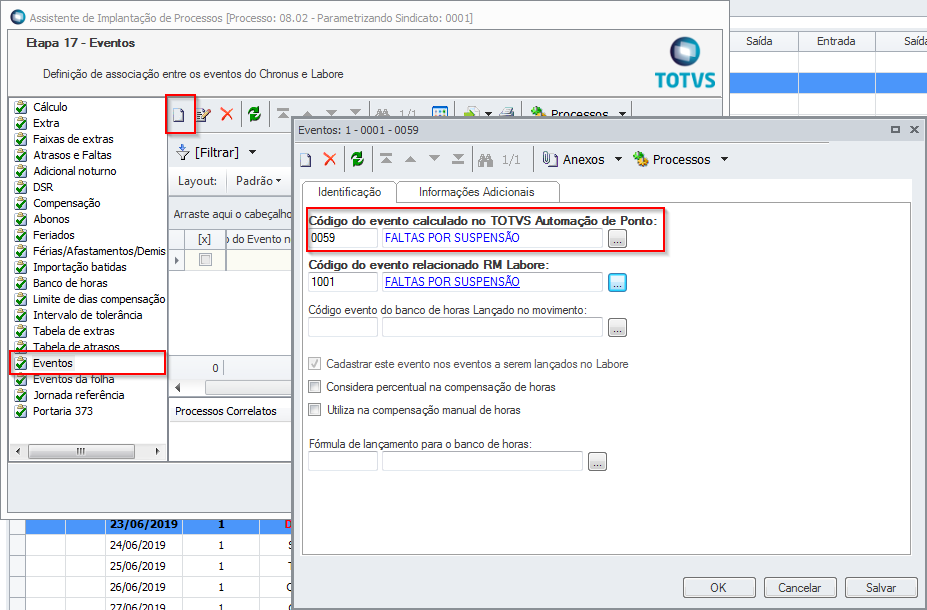The height and width of the screenshot is (610, 927).
Task: Click the red delete X in wizard toolbar
Action: [227, 114]
